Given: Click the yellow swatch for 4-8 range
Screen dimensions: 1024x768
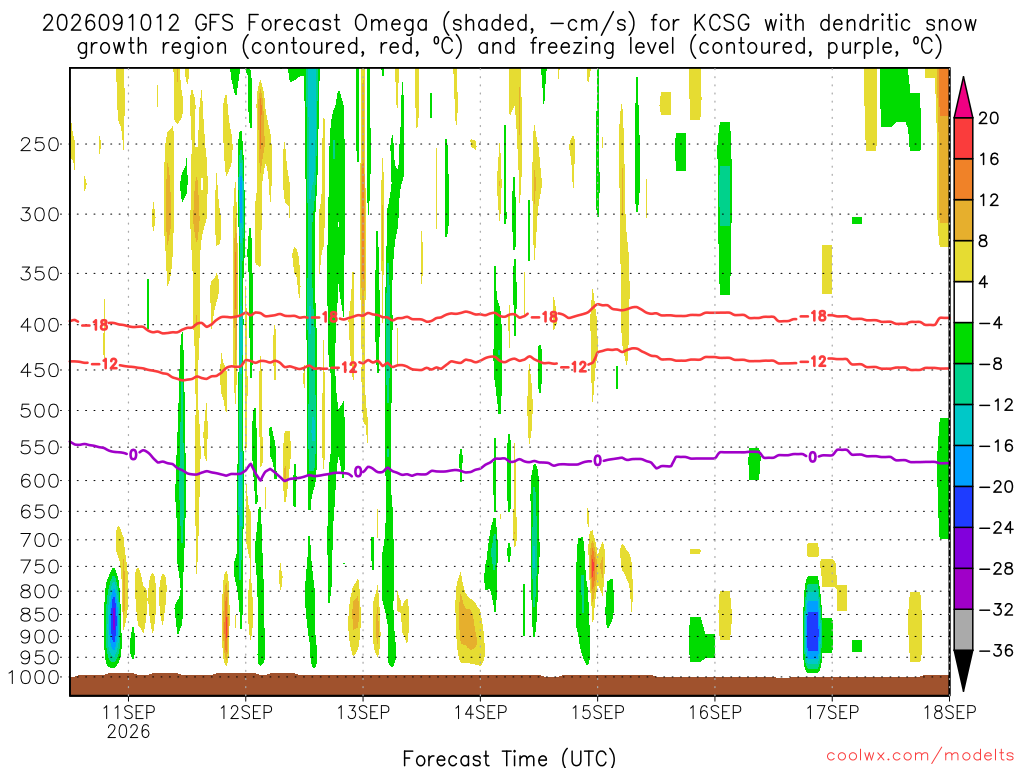Looking at the screenshot, I should pos(963,261).
